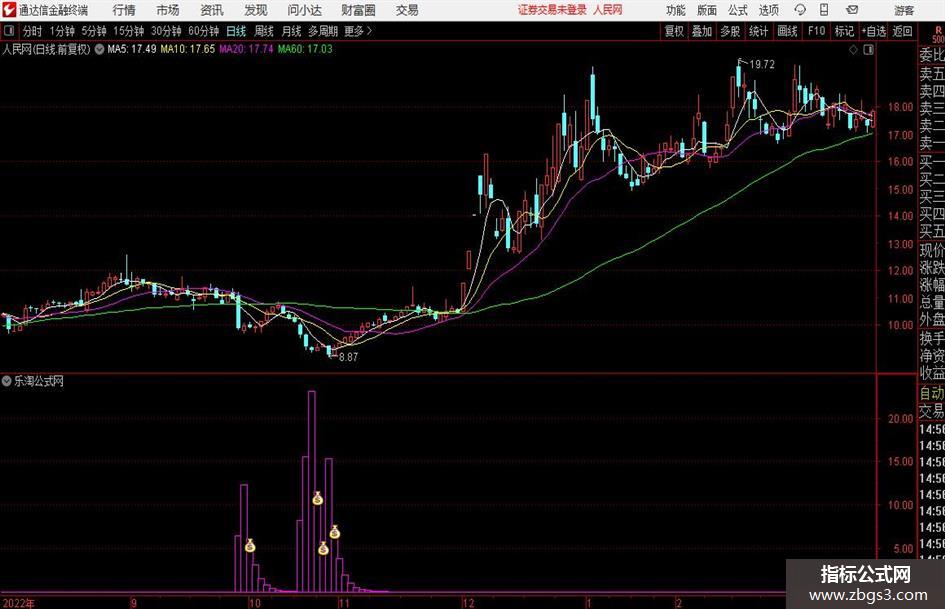The width and height of the screenshot is (945, 609).
Task: Open the customer service headset icon
Action: [x=800, y=10]
